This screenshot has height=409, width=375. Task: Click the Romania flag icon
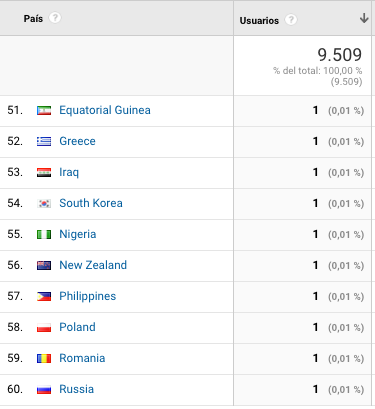coord(44,358)
